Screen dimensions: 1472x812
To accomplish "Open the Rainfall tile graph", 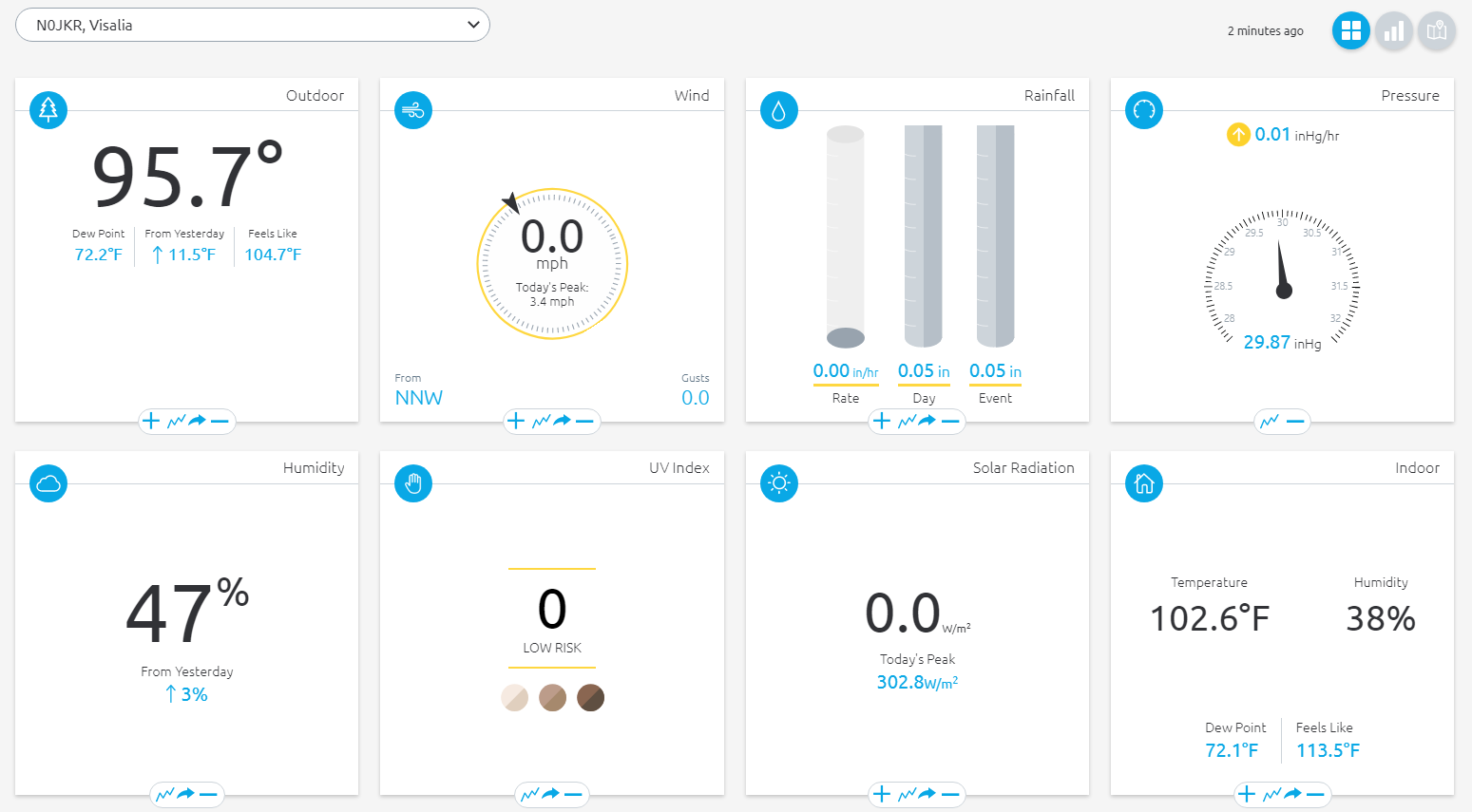I will coord(907,421).
